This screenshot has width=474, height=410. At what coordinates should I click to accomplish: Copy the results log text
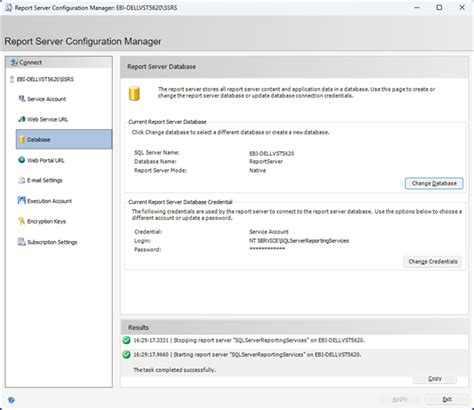(x=435, y=379)
